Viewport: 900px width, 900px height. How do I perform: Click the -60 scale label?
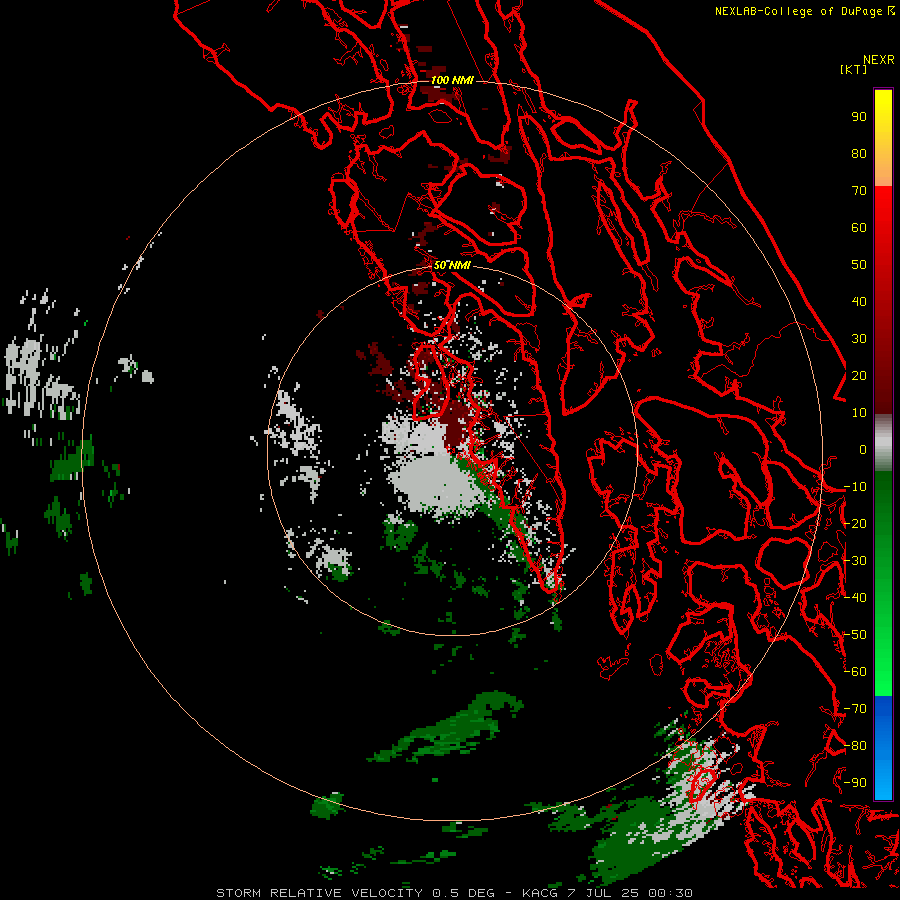pyautogui.click(x=855, y=672)
